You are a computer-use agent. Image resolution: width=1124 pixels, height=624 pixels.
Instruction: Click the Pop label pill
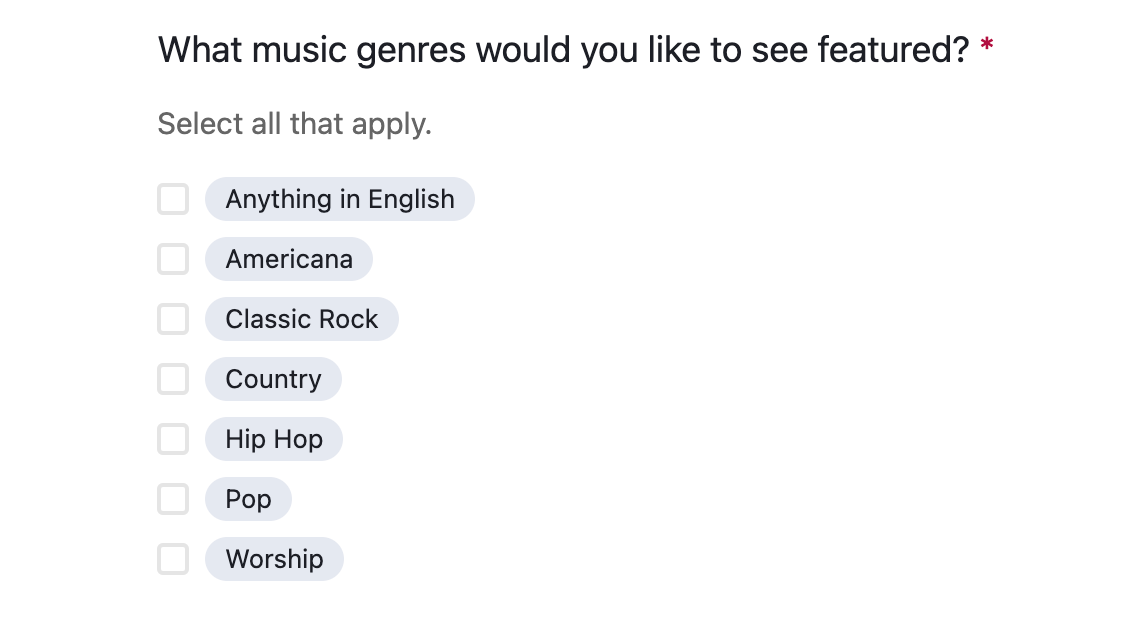coord(248,499)
